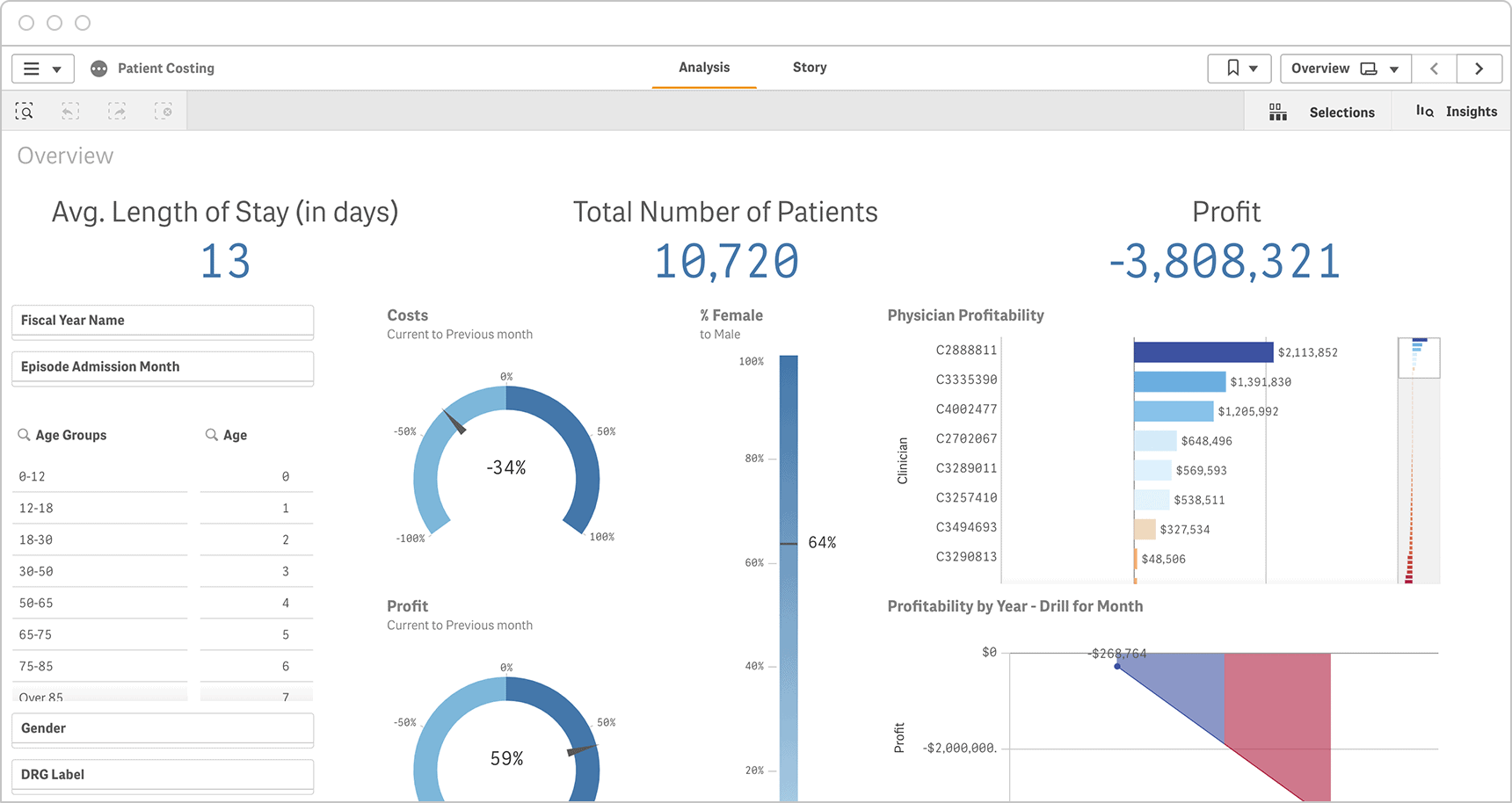Screen dimensions: 1512x803
Task: Open the global navigation hamburger menu
Action: [31, 68]
